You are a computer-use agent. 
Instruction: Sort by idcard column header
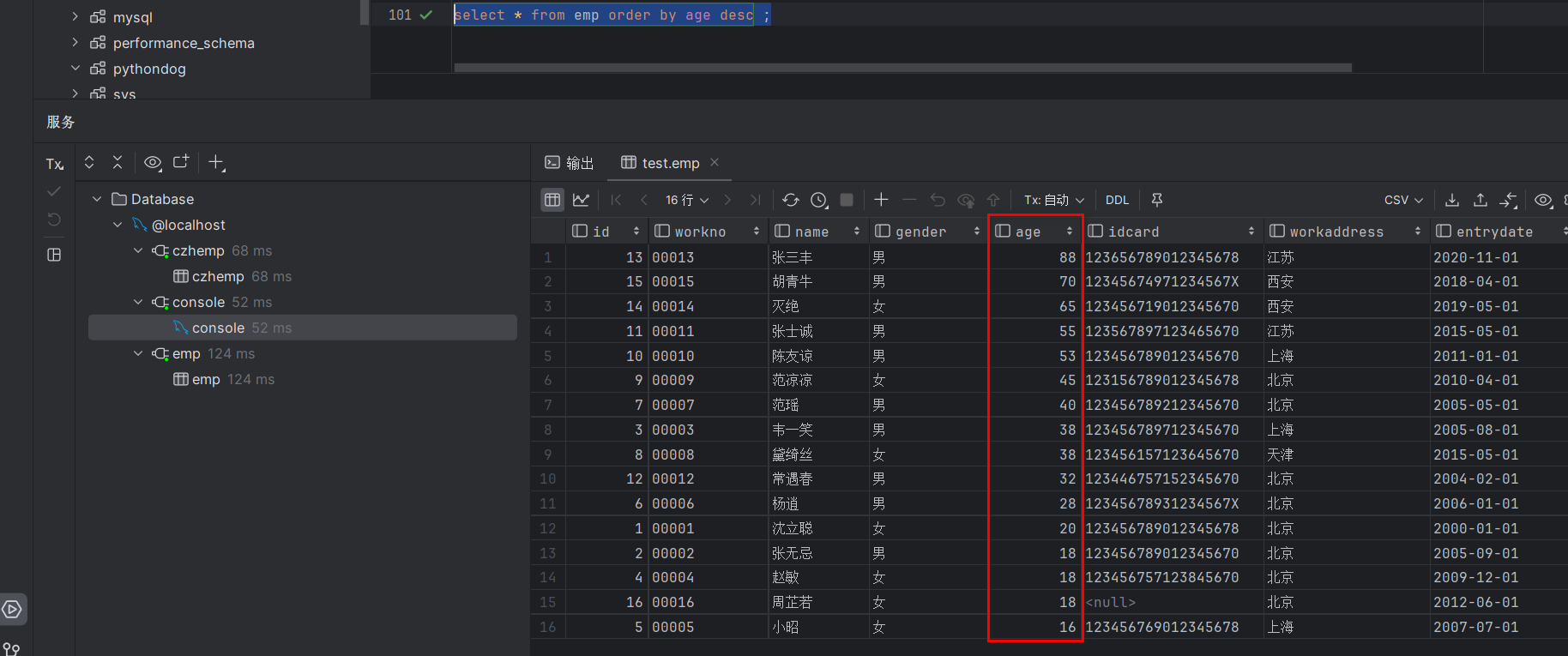[x=1172, y=232]
